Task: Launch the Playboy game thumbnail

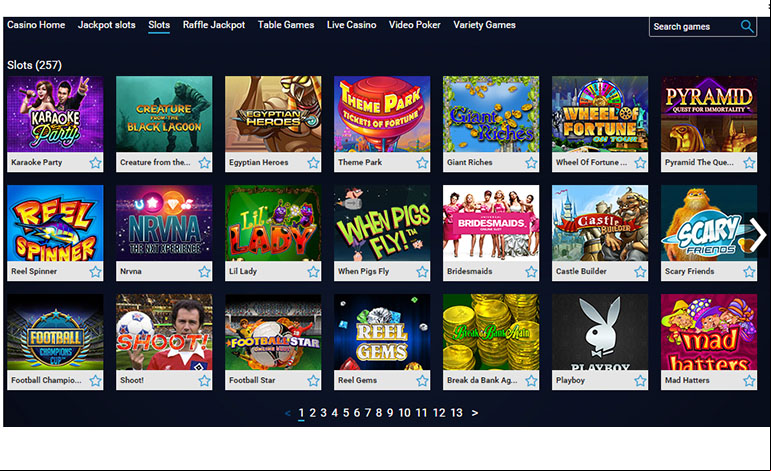Action: (x=600, y=332)
